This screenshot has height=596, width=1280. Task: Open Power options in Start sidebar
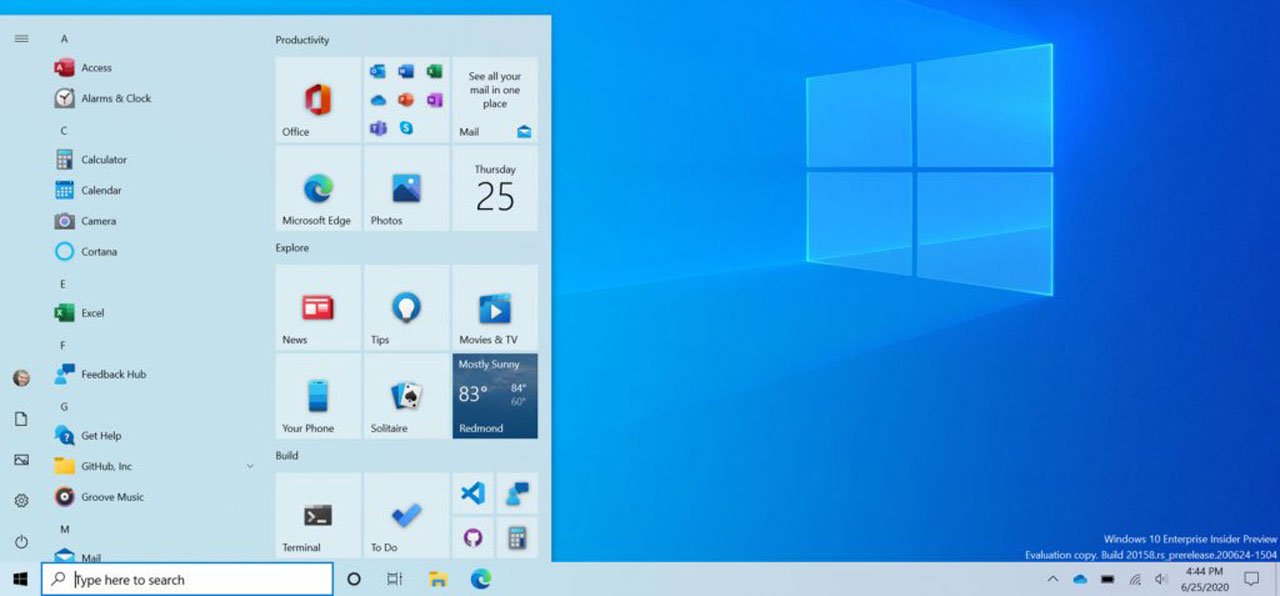21,542
